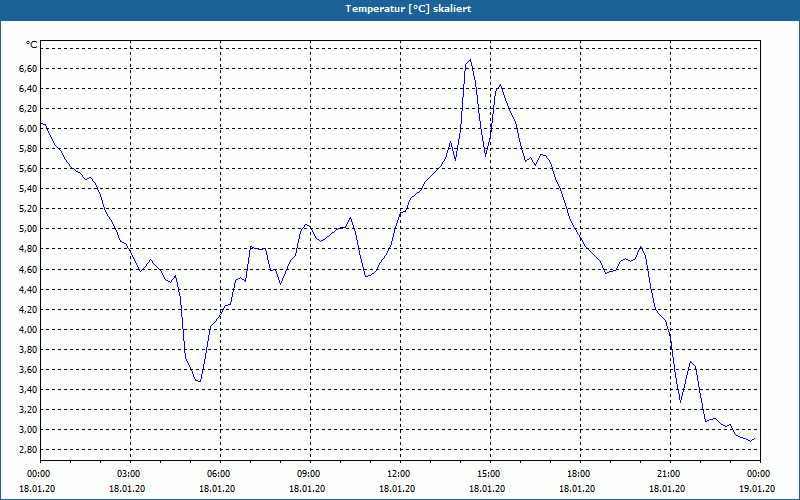
Task: Select the 09:00 time label
Action: pyautogui.click(x=310, y=474)
